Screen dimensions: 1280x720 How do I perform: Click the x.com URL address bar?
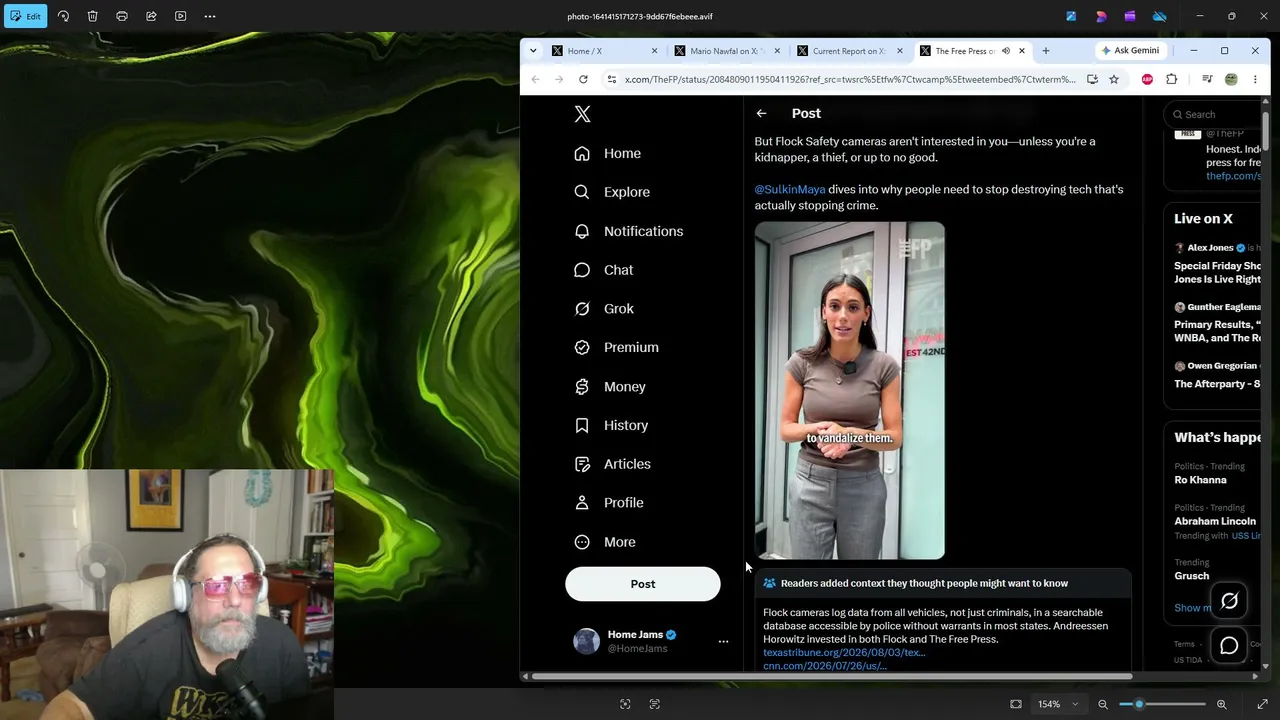click(x=850, y=79)
